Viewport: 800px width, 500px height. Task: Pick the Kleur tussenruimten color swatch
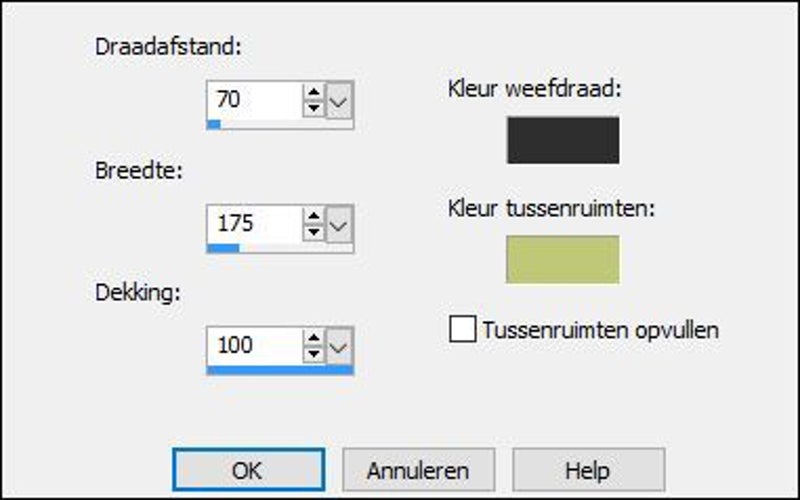click(563, 260)
